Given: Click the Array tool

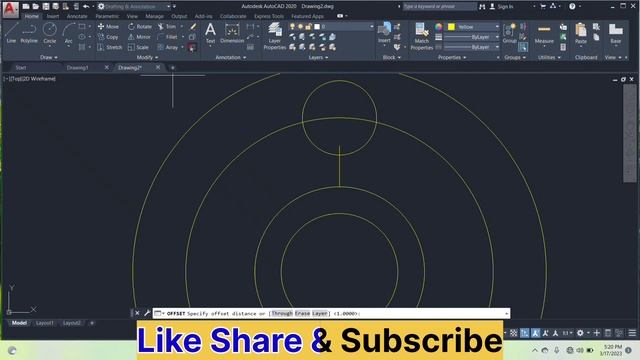Looking at the screenshot, I should pyautogui.click(x=168, y=47).
